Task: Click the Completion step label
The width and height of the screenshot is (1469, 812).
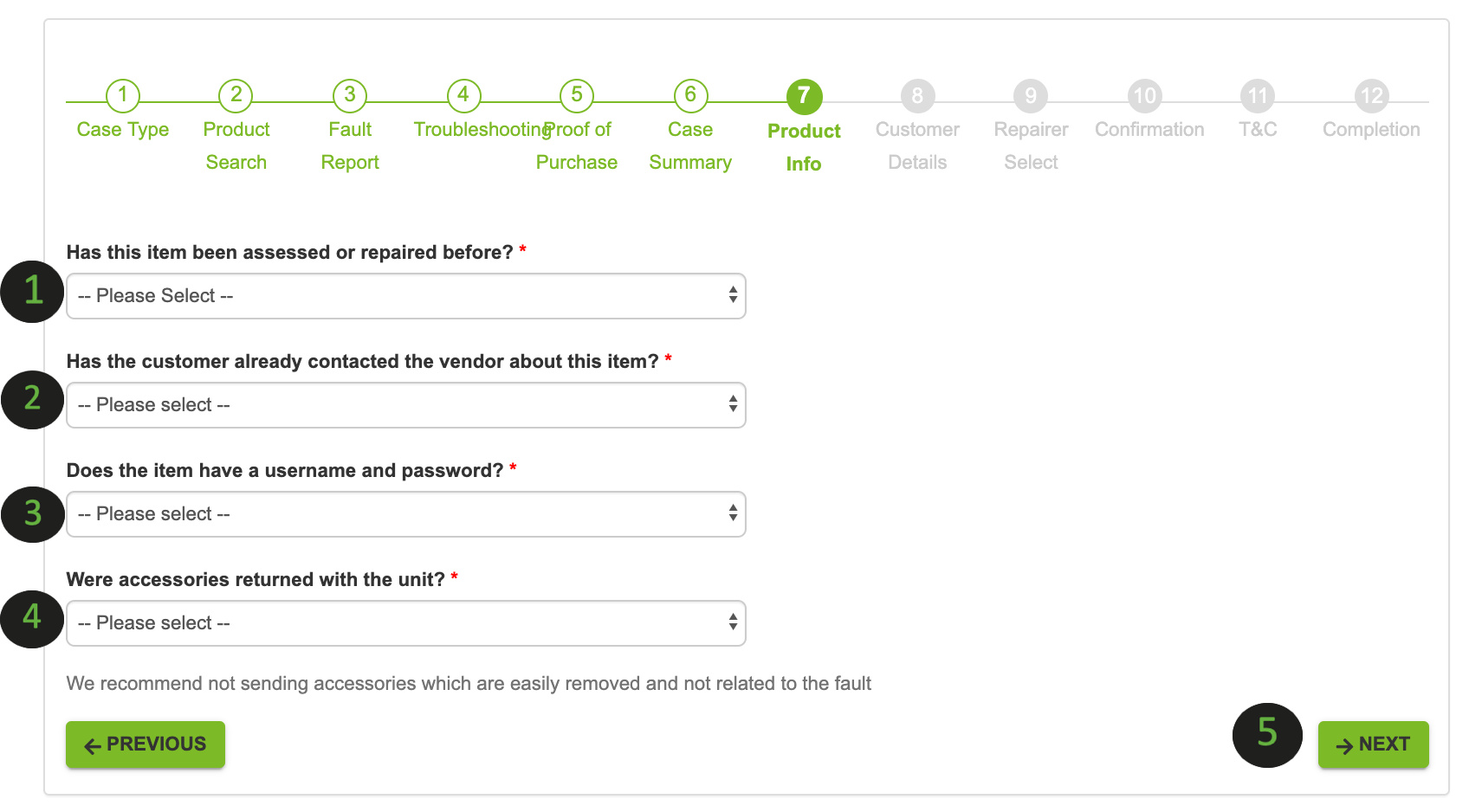Action: 1371,130
